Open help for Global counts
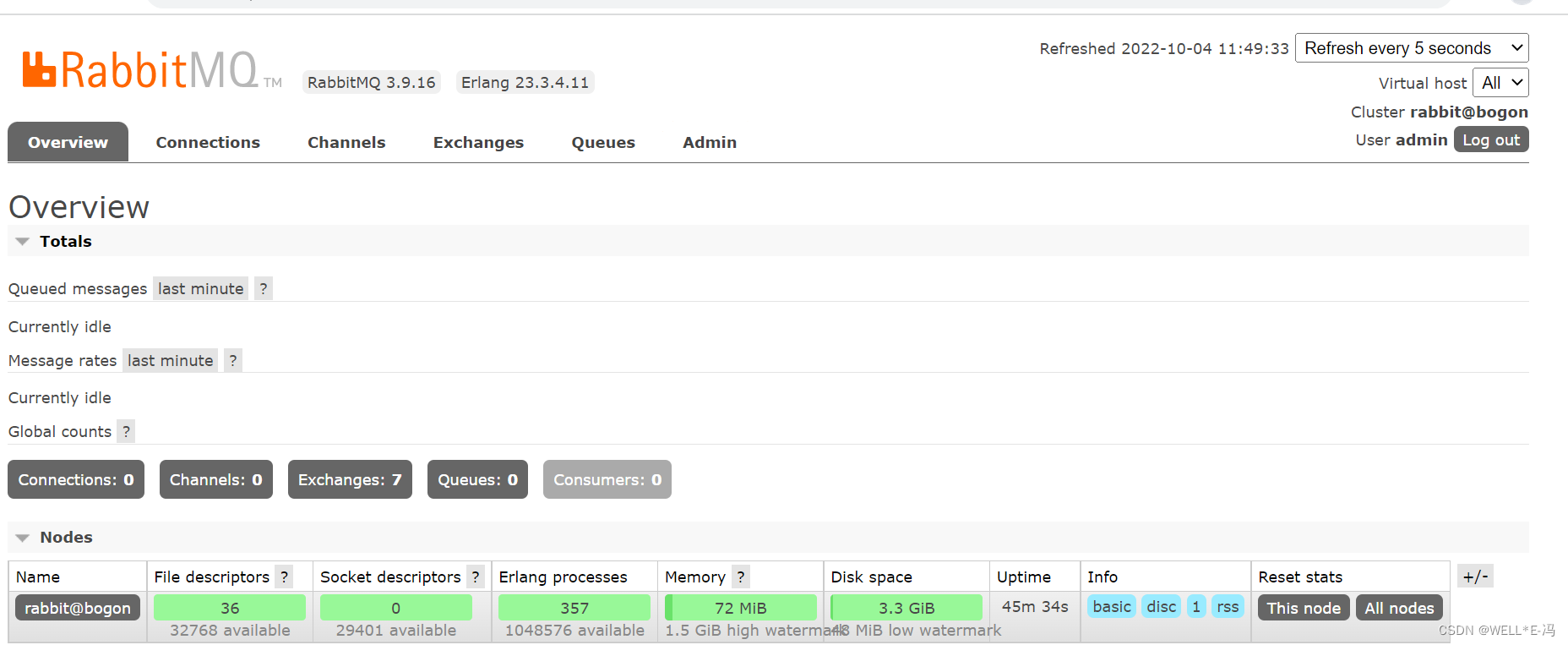The height and width of the screenshot is (645, 1568). point(126,432)
